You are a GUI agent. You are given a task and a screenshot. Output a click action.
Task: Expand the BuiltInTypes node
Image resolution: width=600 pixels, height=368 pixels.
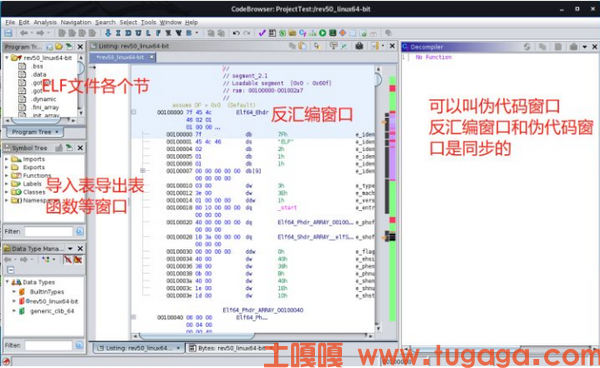tap(14, 291)
